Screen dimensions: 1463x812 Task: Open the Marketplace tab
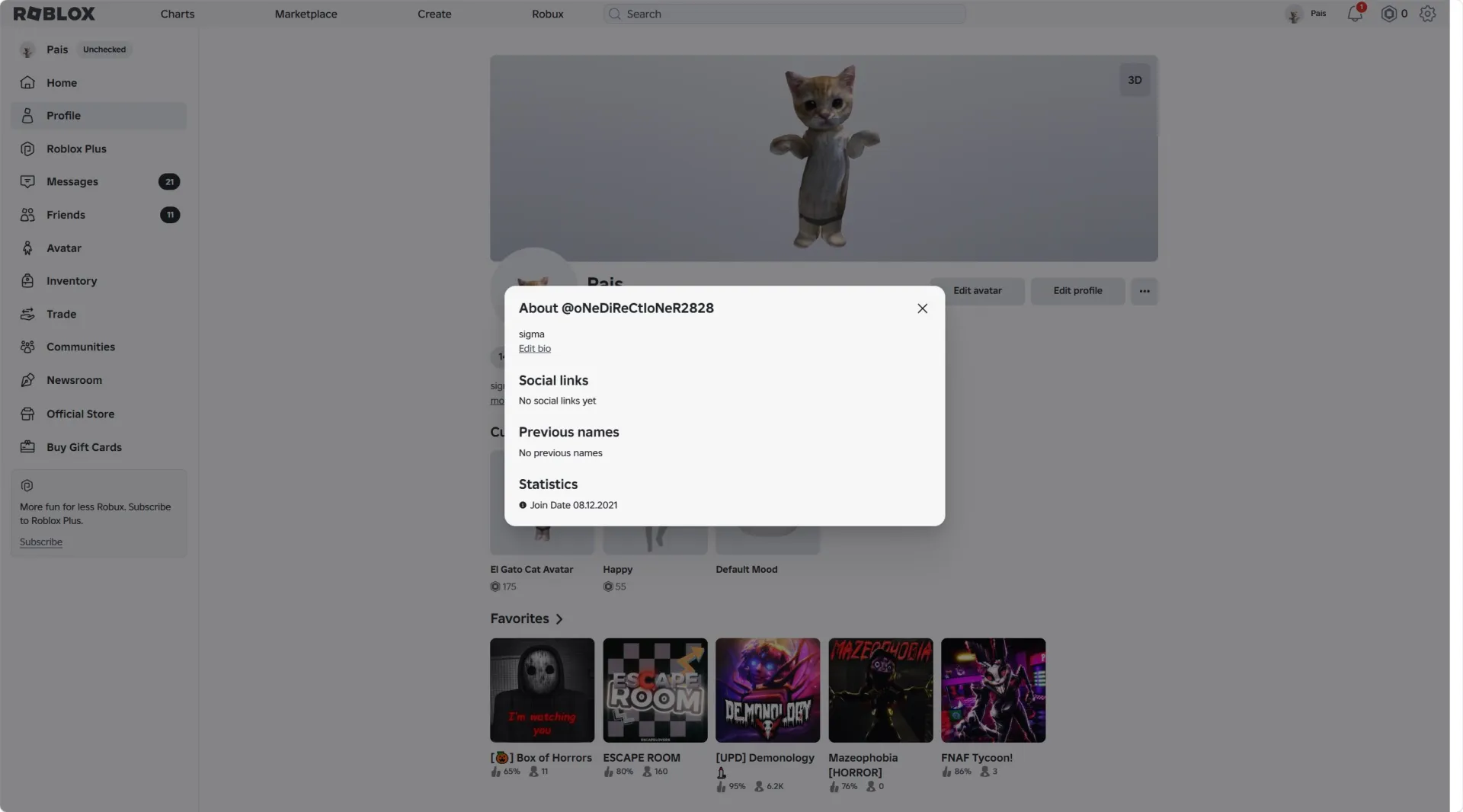(x=306, y=14)
